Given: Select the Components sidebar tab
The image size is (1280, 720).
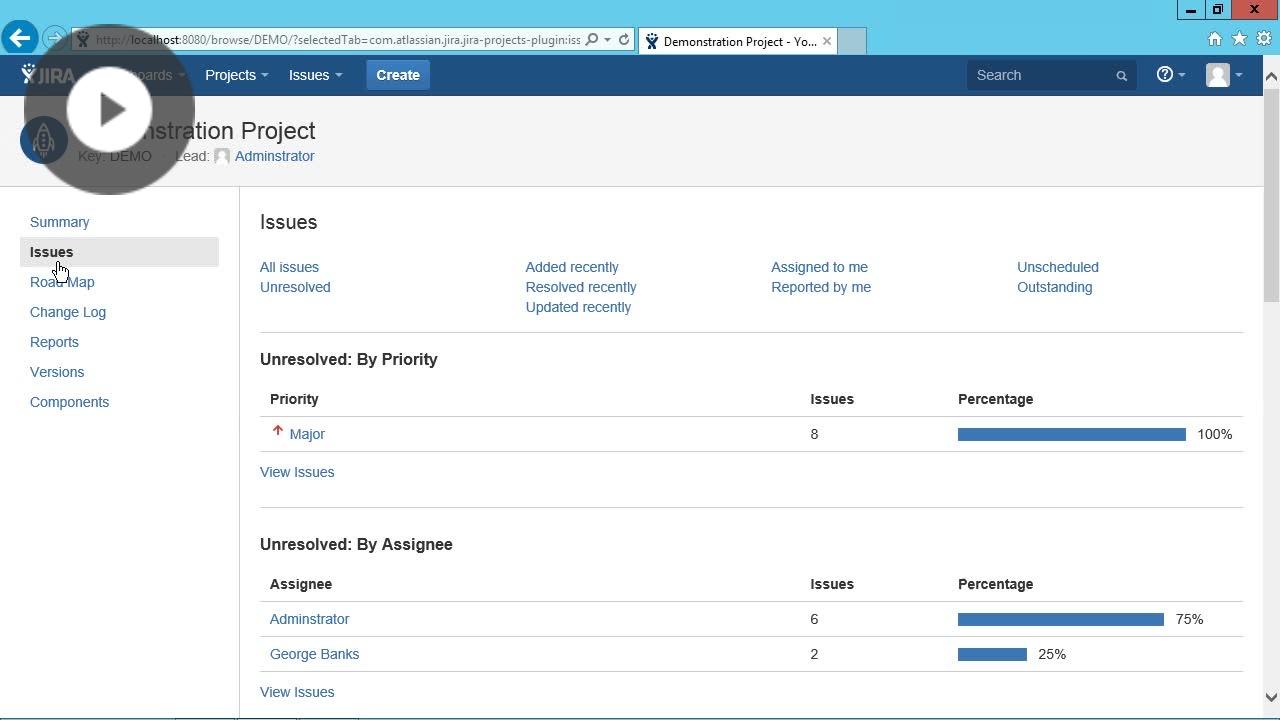Looking at the screenshot, I should [70, 402].
